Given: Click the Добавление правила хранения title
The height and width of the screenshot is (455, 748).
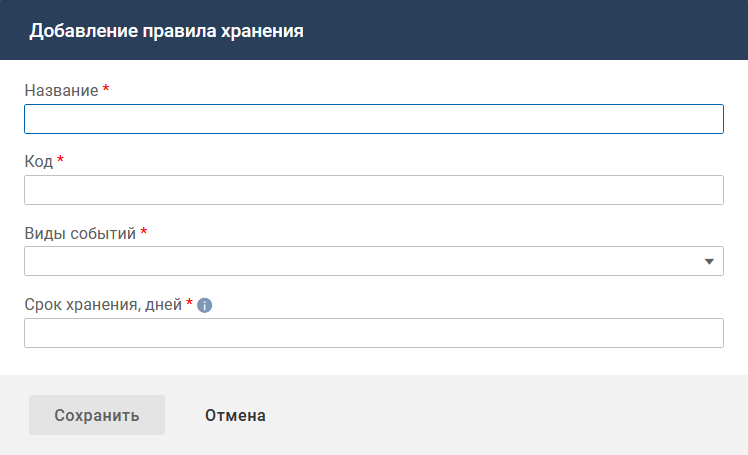Looking at the screenshot, I should [166, 31].
